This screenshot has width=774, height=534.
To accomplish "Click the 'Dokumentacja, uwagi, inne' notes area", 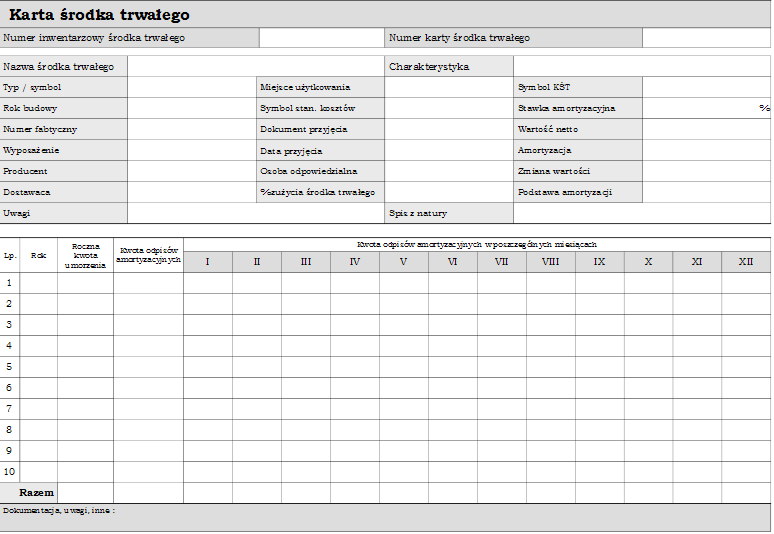I will click(x=385, y=518).
